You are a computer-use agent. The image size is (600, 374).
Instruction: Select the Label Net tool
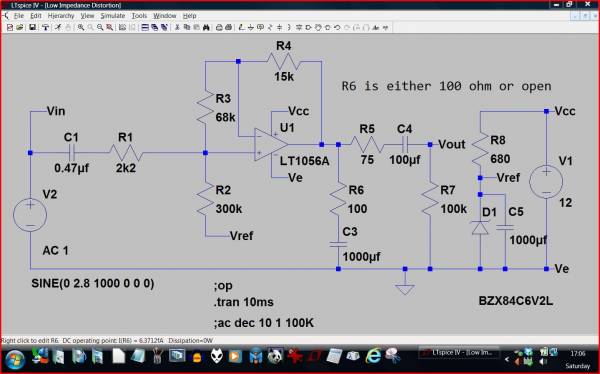(x=260, y=28)
